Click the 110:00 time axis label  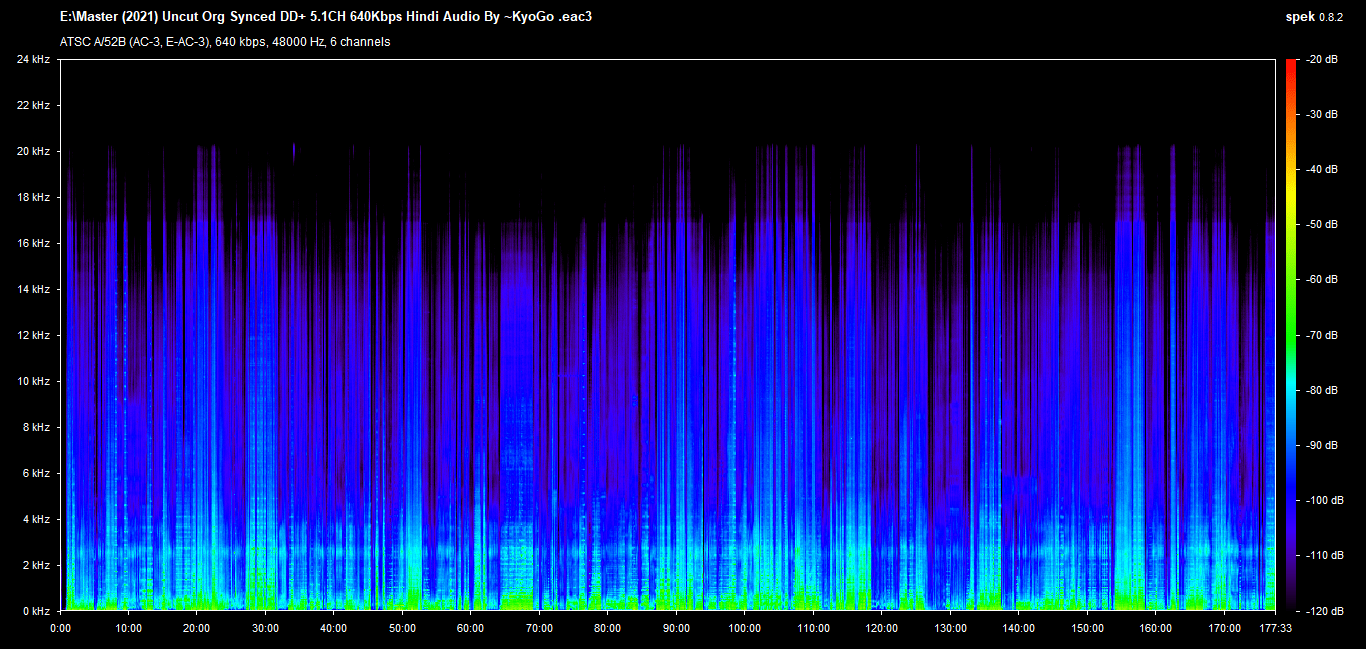point(813,629)
